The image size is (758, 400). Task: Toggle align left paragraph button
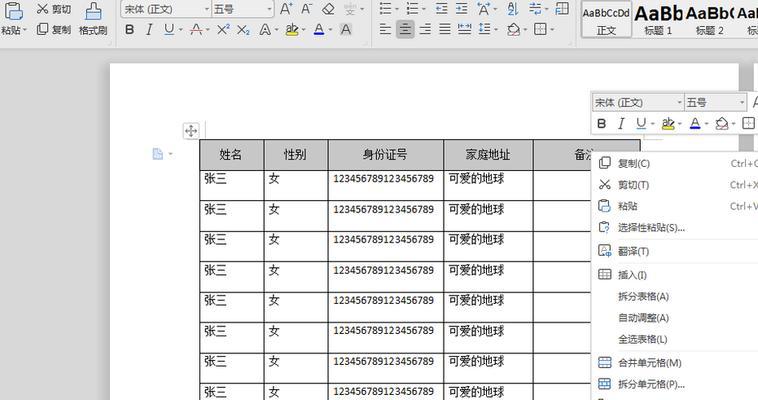(x=385, y=30)
